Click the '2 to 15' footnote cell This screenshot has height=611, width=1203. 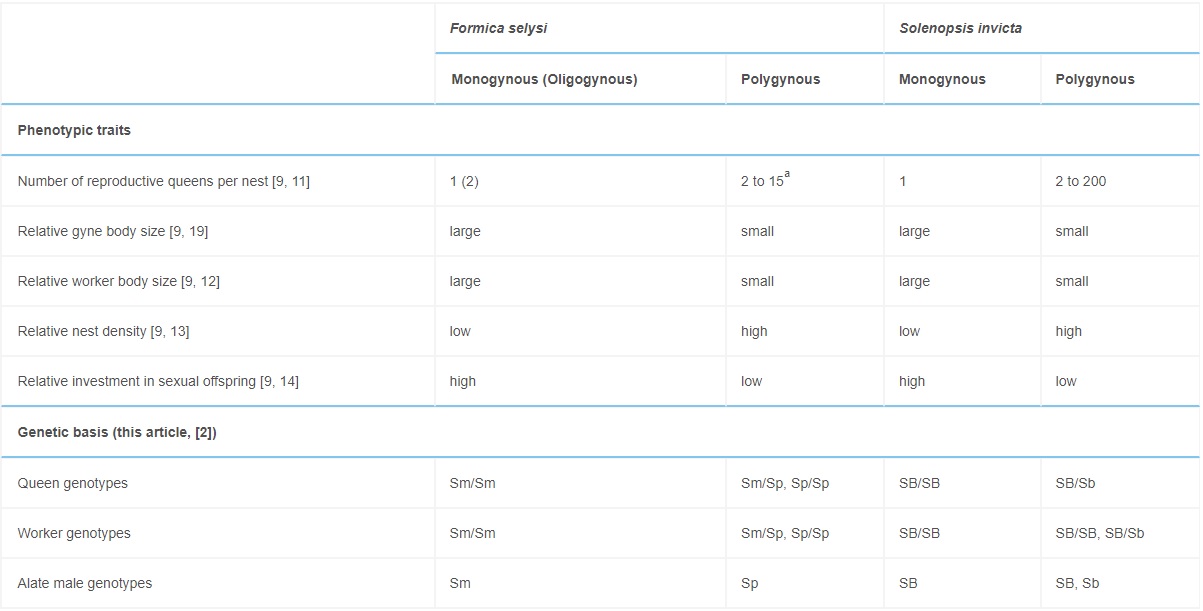coord(765,180)
